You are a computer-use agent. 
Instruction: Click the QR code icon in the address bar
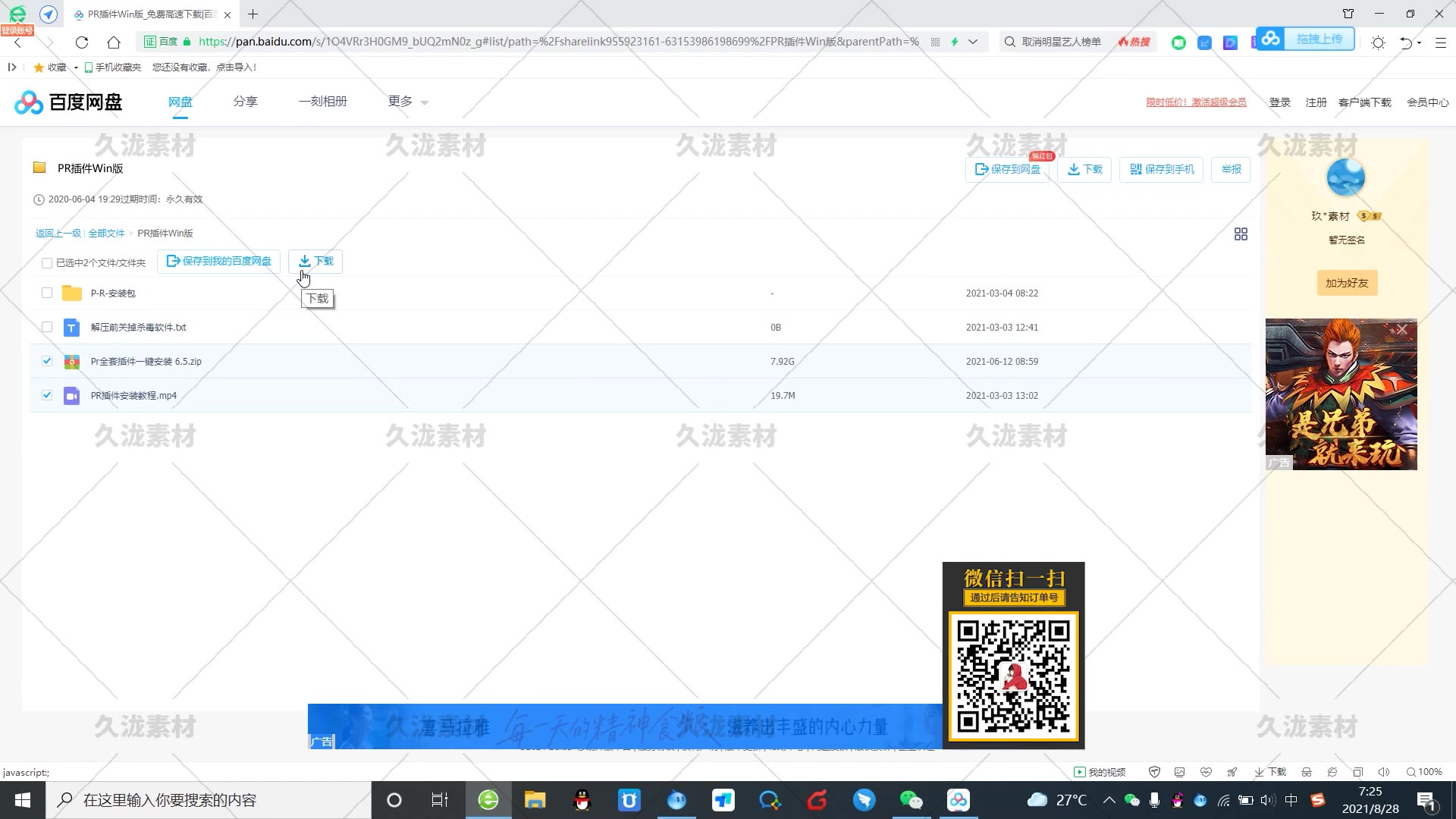tap(935, 42)
